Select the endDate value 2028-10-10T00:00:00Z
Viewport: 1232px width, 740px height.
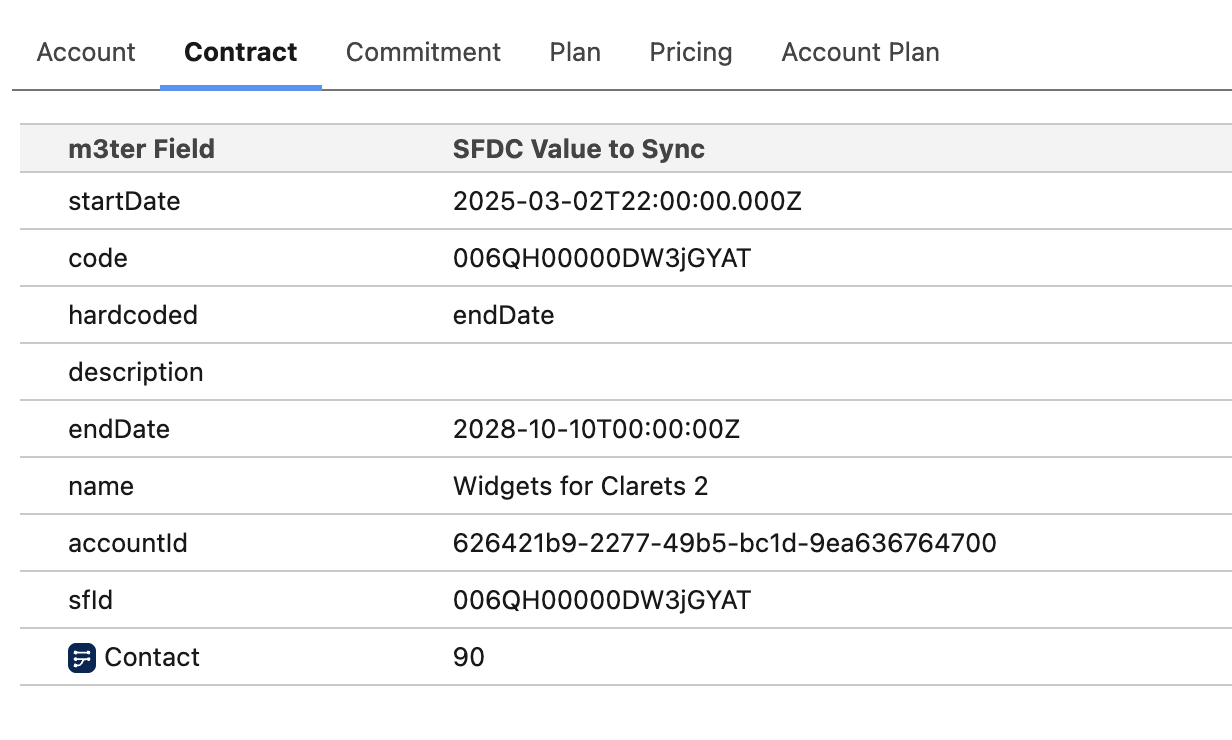click(x=596, y=430)
